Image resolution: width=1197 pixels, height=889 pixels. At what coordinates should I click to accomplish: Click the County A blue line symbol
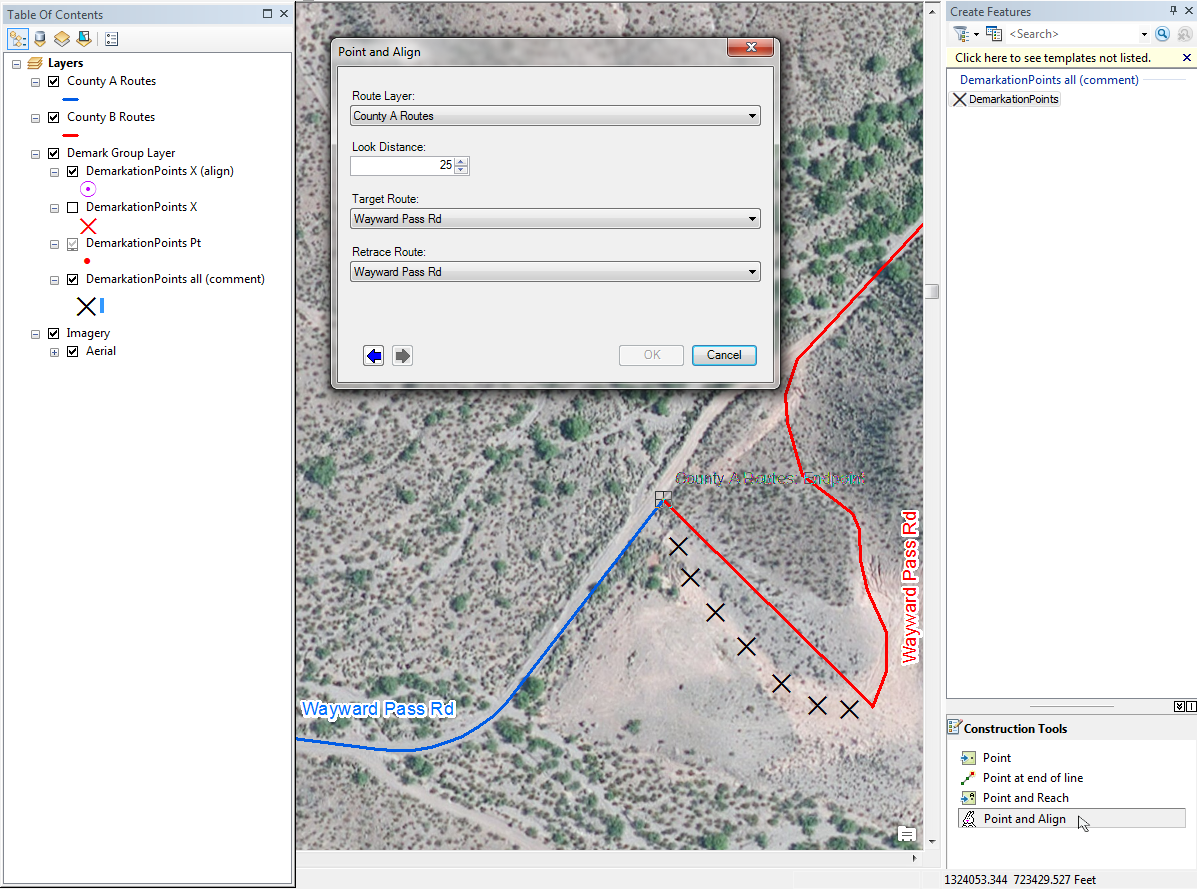coord(71,99)
